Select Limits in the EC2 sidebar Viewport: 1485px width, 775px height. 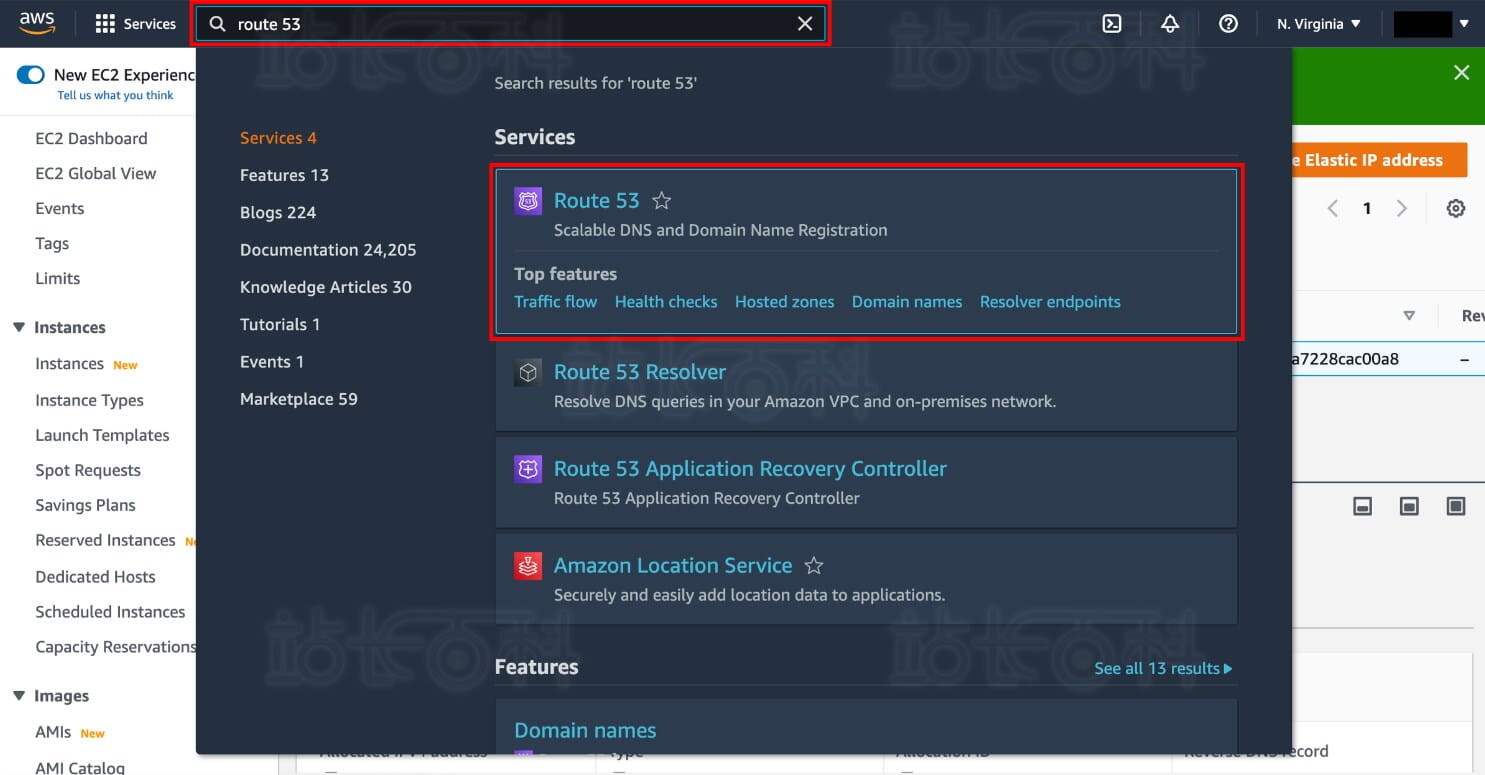click(x=58, y=278)
